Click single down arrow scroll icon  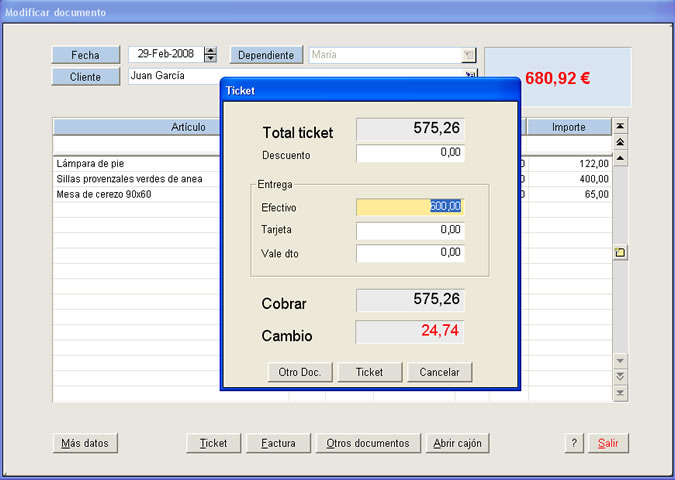[x=620, y=360]
